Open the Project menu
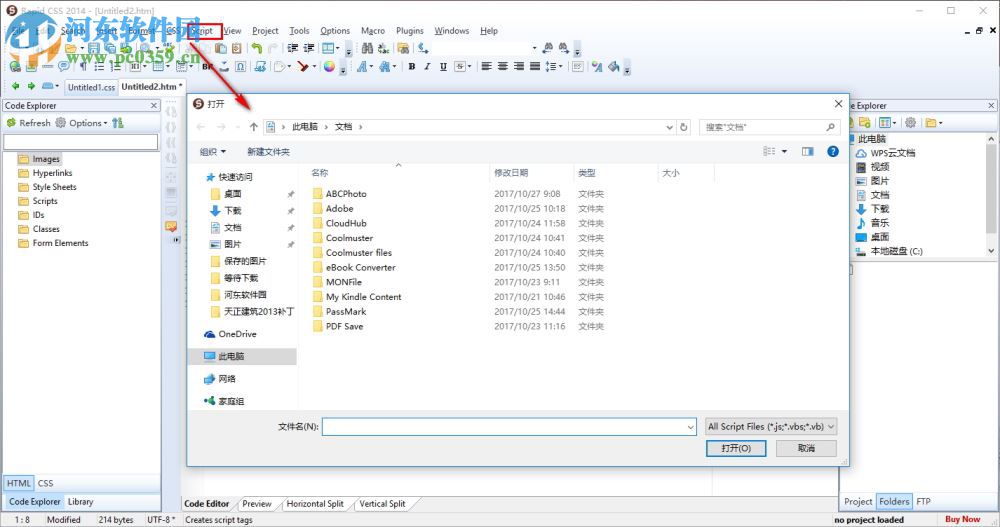 [265, 31]
